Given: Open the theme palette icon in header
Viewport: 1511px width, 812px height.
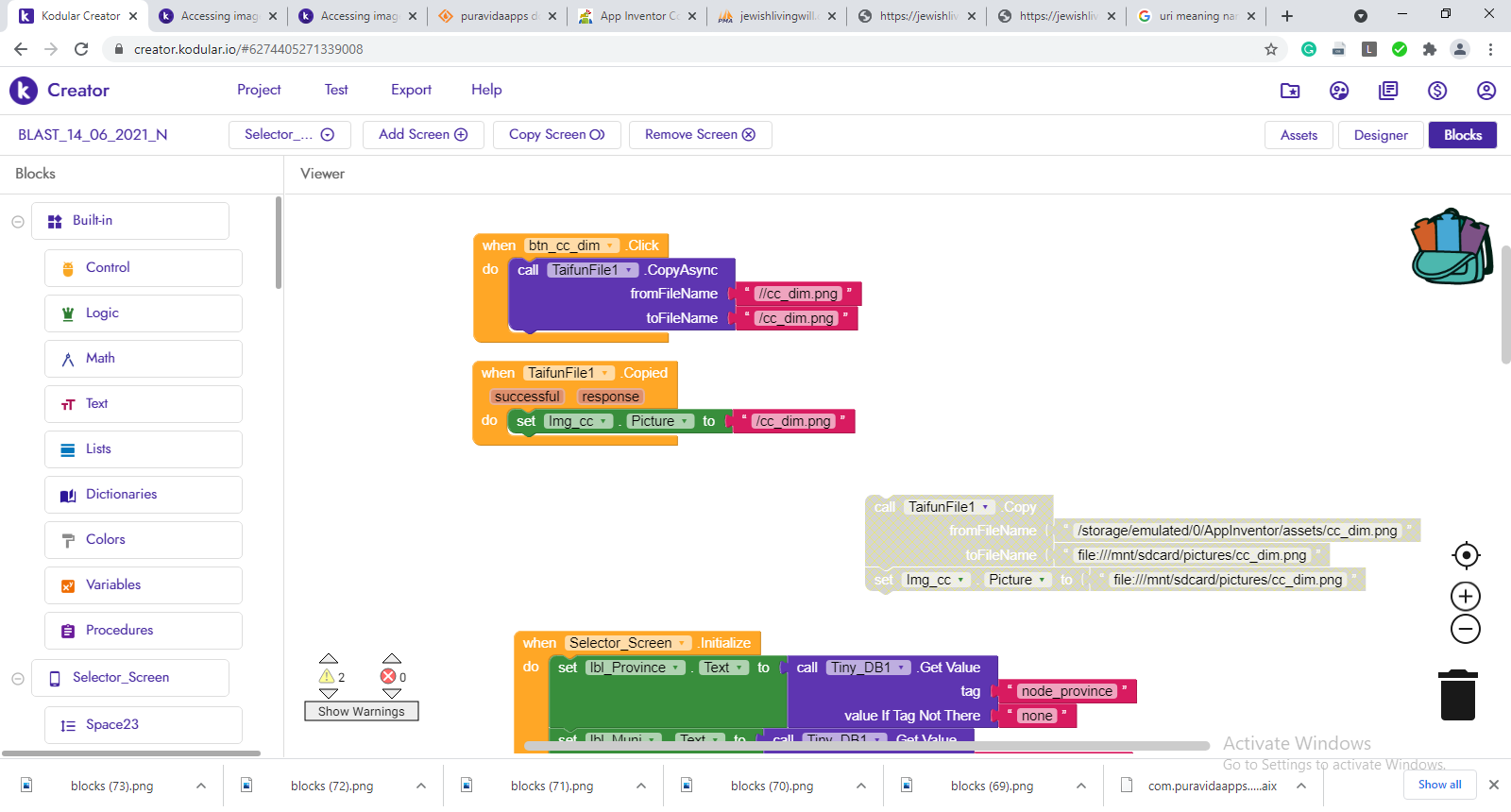Looking at the screenshot, I should click(x=1338, y=91).
